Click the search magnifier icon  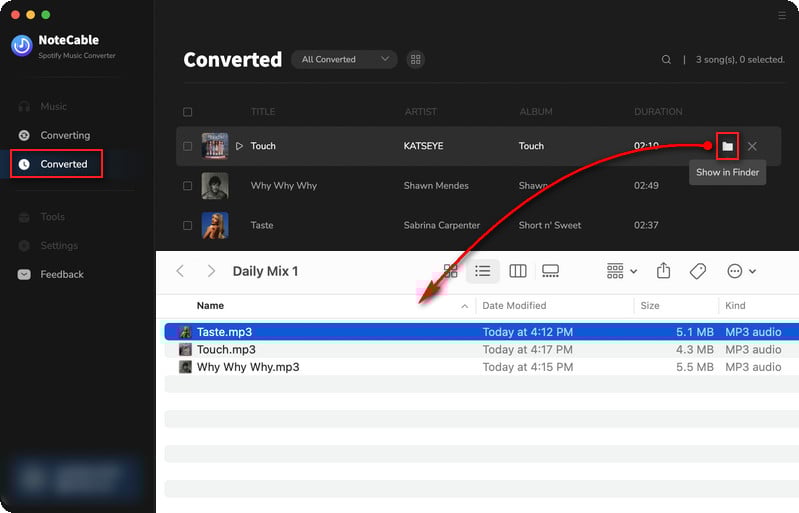click(x=666, y=60)
